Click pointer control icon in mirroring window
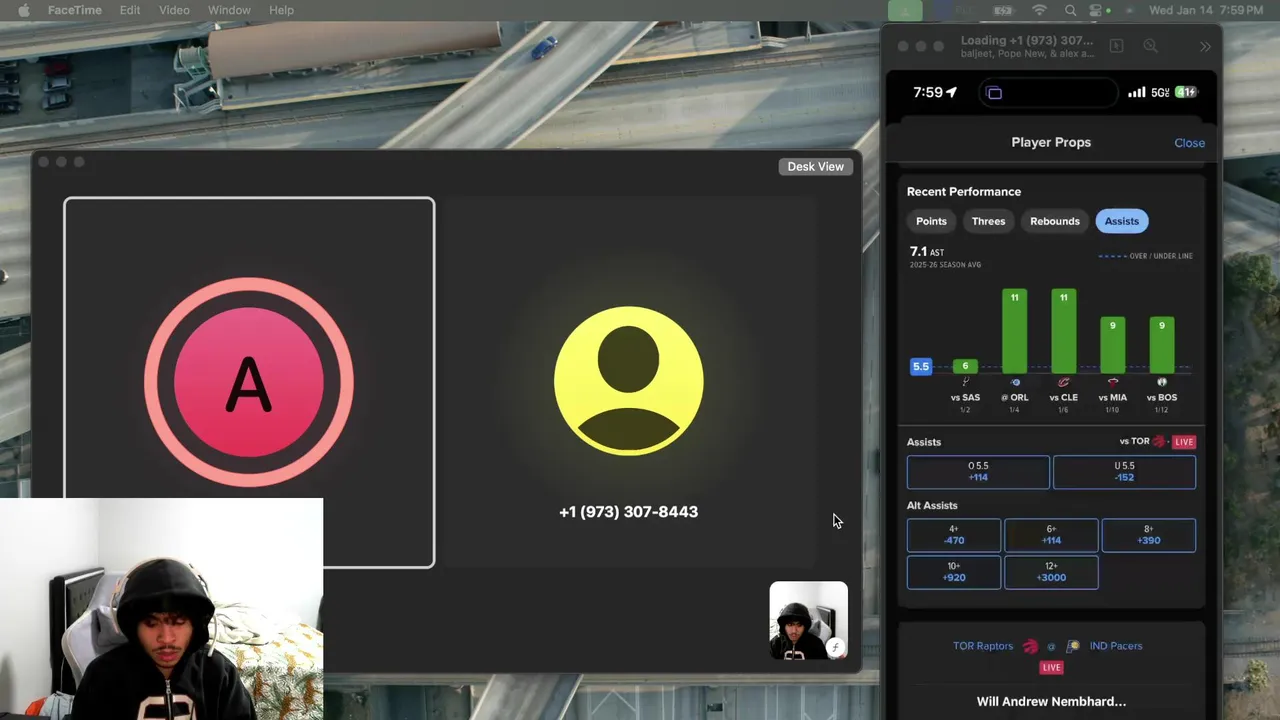 point(1117,46)
